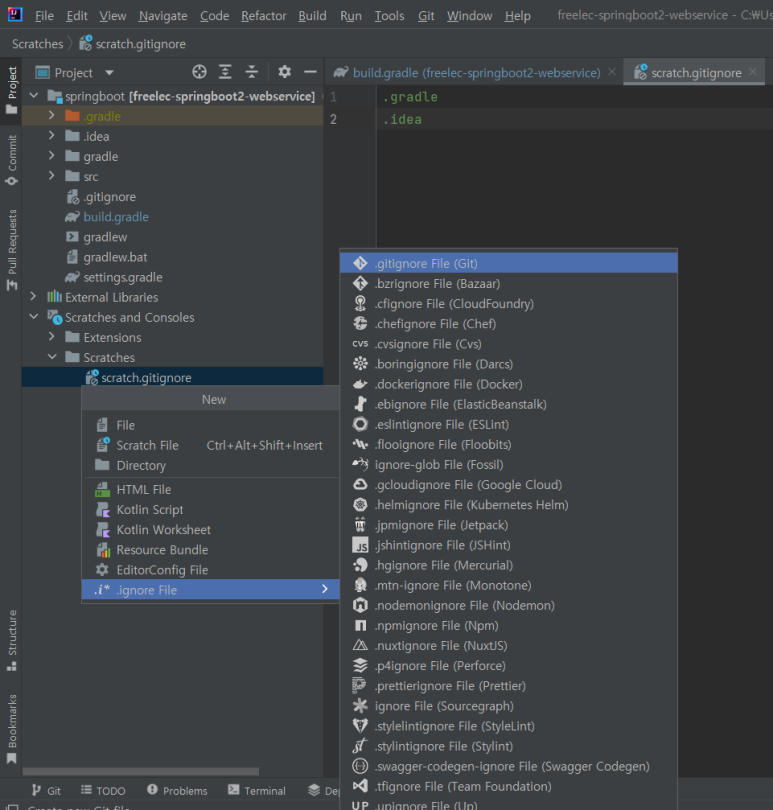The height and width of the screenshot is (810, 773).
Task: Select gradlew.bat in project tree
Action: click(115, 257)
